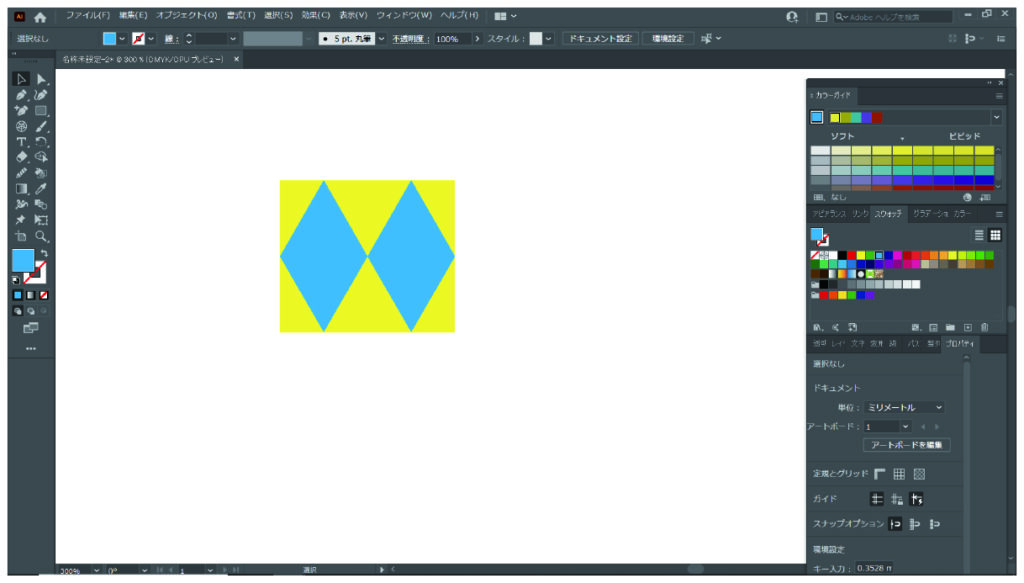Select the Selection tool (black arrow)
This screenshot has width=1024, height=583.
21,79
